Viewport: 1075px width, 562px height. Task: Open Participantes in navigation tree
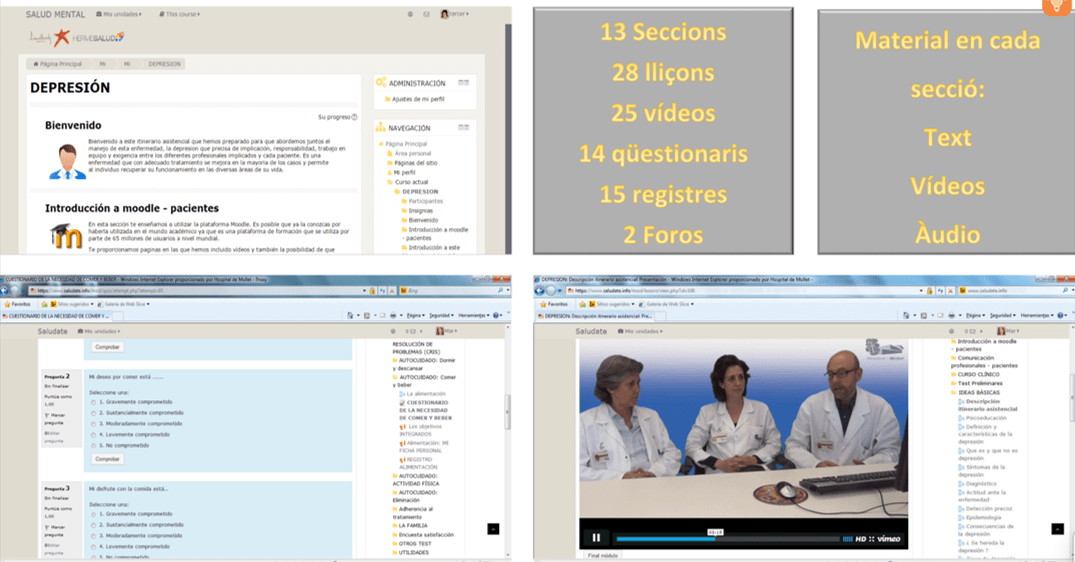[425, 201]
